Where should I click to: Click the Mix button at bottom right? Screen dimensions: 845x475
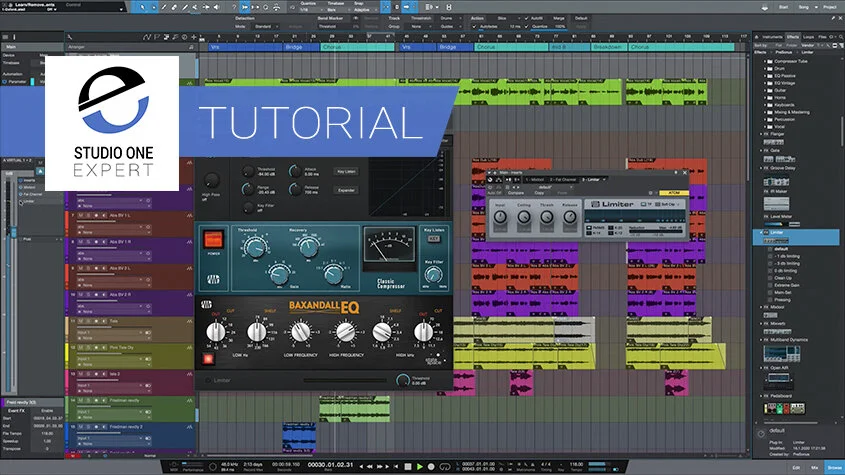(815, 467)
